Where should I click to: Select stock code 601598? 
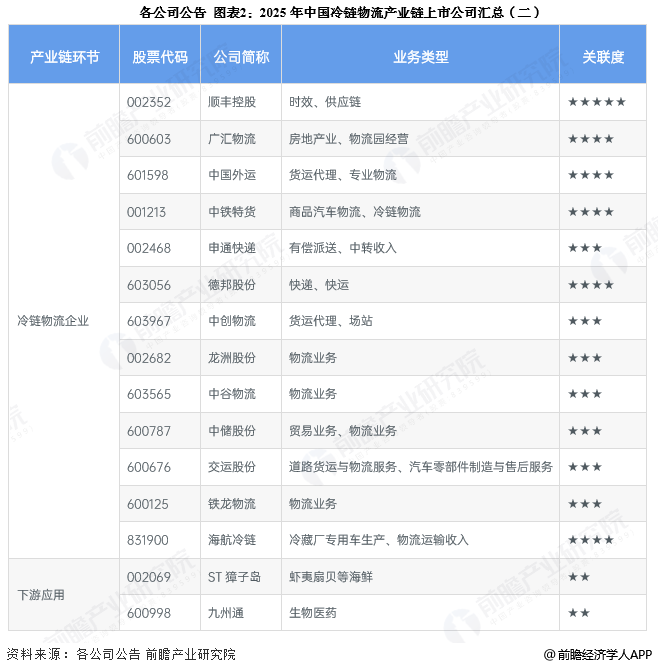pos(147,175)
